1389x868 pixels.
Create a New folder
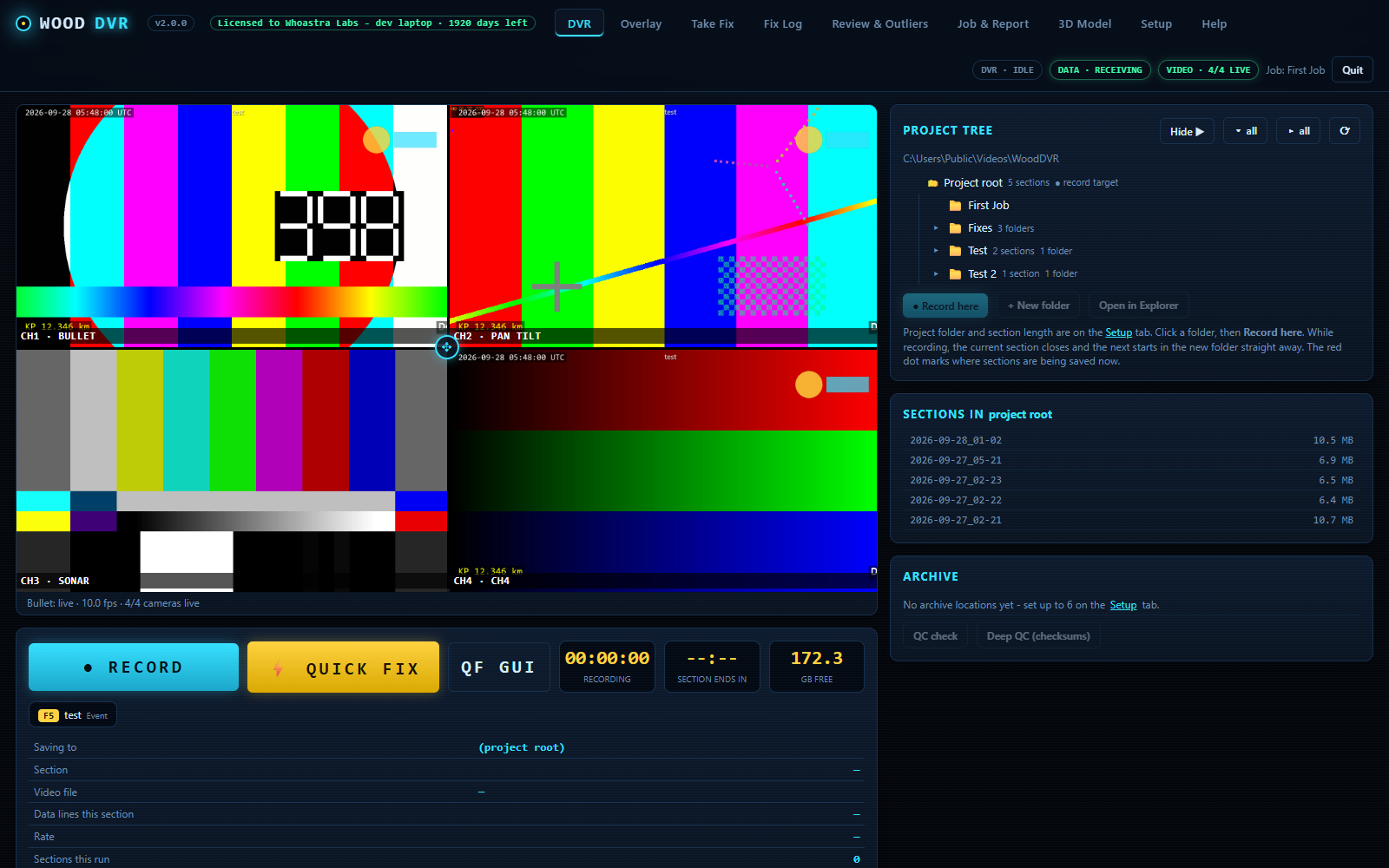pyautogui.click(x=1038, y=306)
